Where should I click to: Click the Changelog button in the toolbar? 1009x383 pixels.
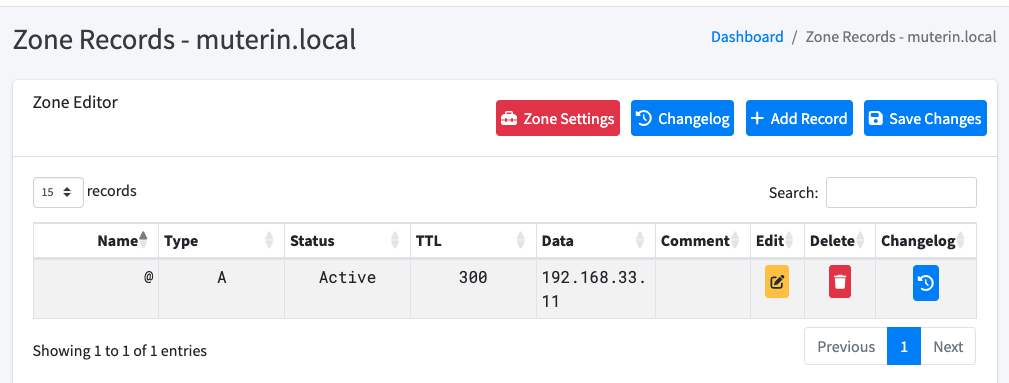click(683, 118)
